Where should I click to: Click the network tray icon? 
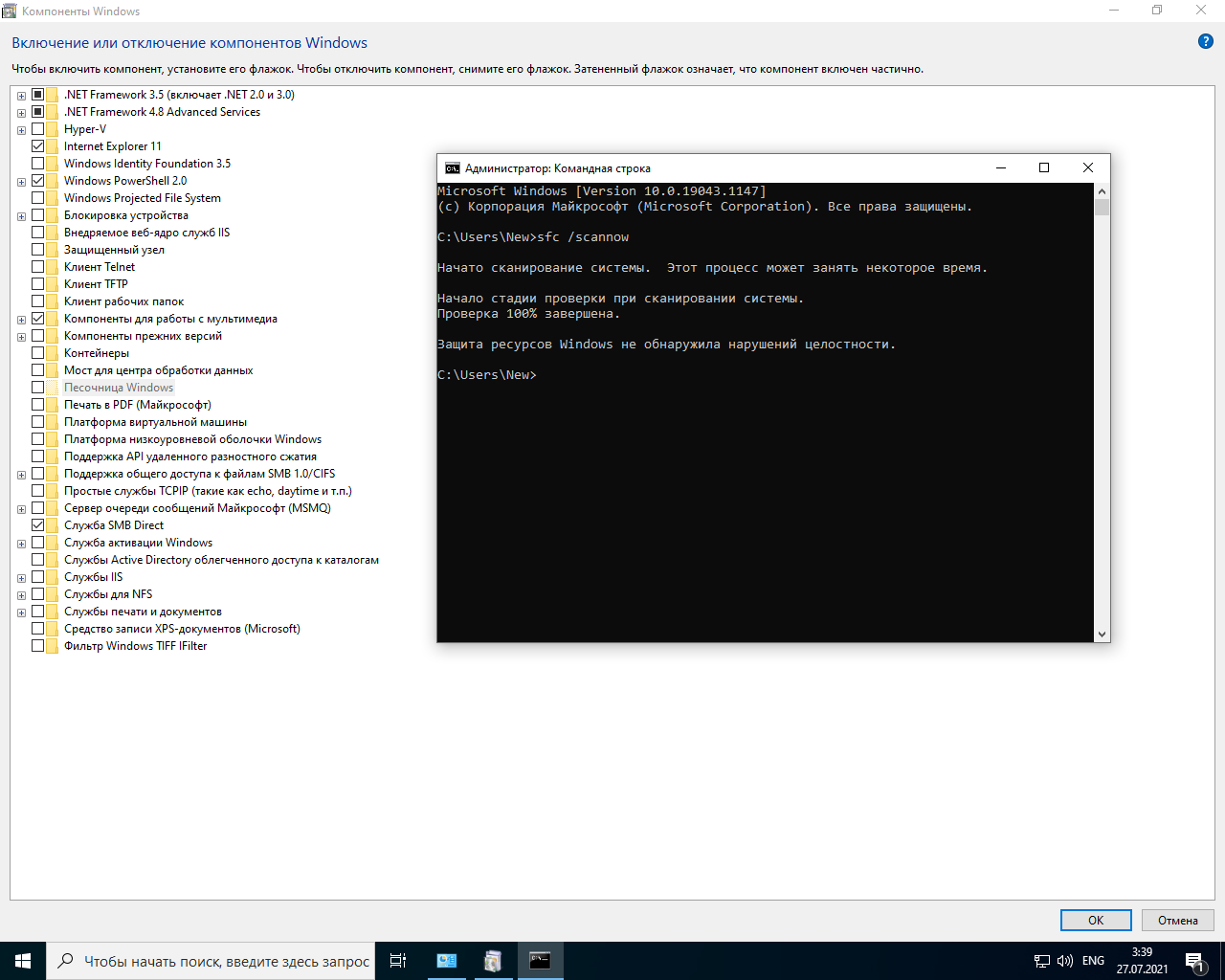pyautogui.click(x=1042, y=961)
